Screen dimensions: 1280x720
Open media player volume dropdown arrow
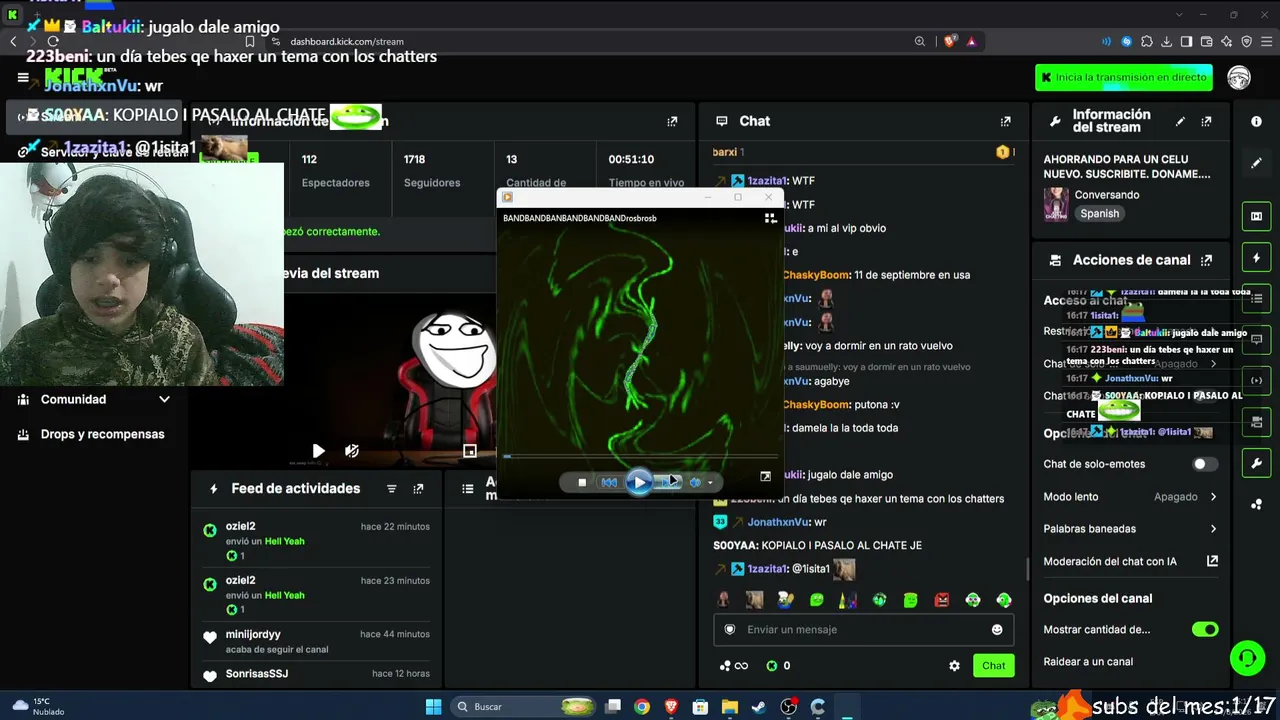point(710,483)
